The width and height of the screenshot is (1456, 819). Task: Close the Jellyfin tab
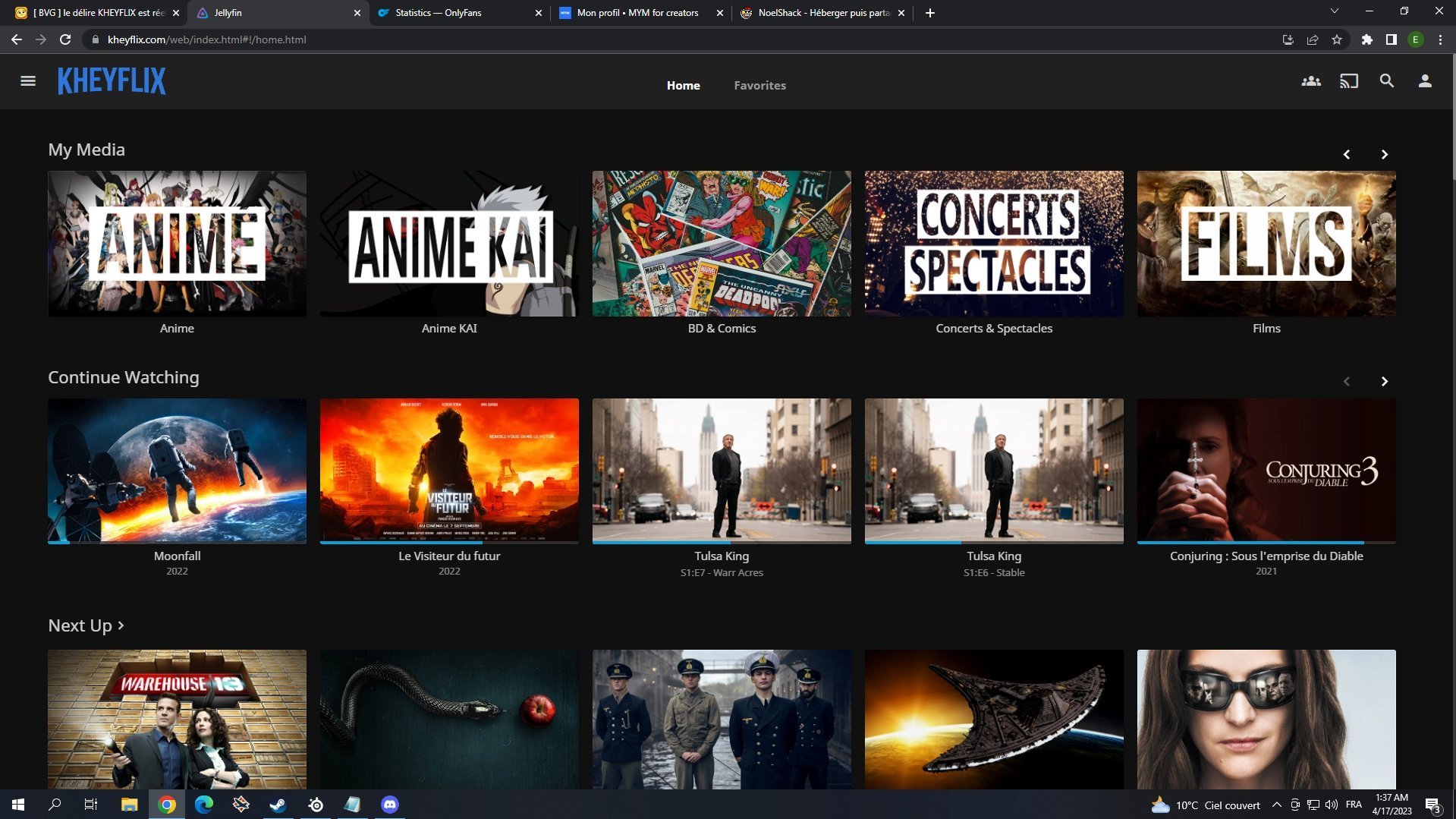click(x=357, y=13)
